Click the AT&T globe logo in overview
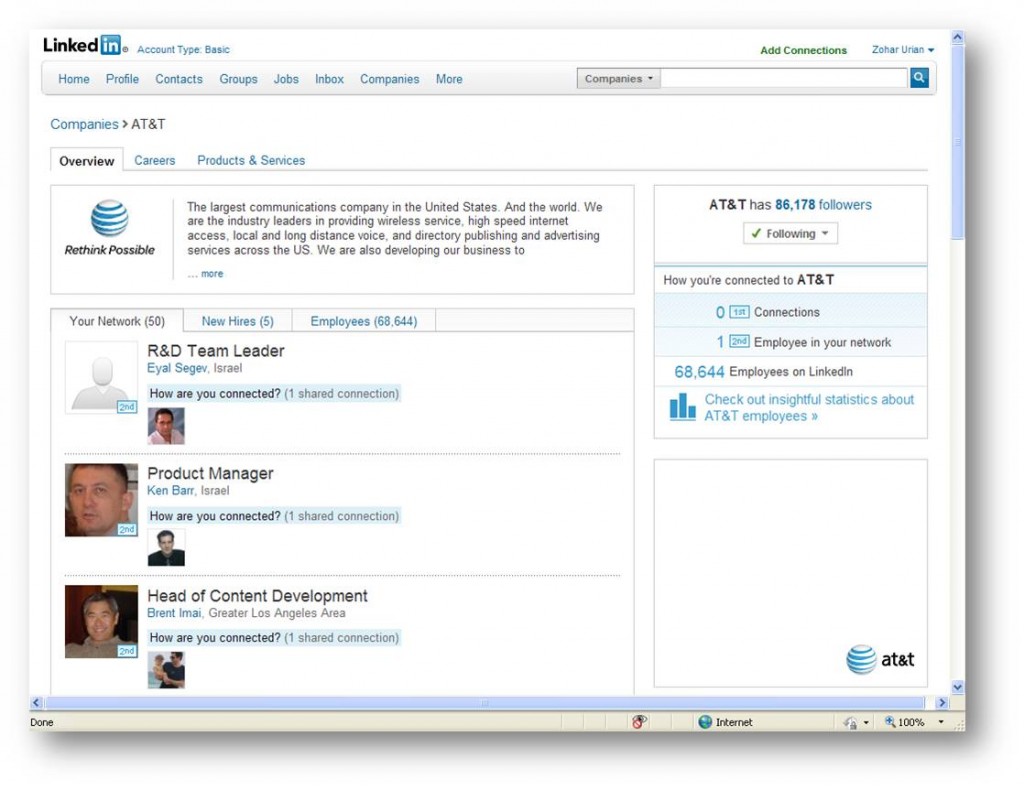 (110, 218)
